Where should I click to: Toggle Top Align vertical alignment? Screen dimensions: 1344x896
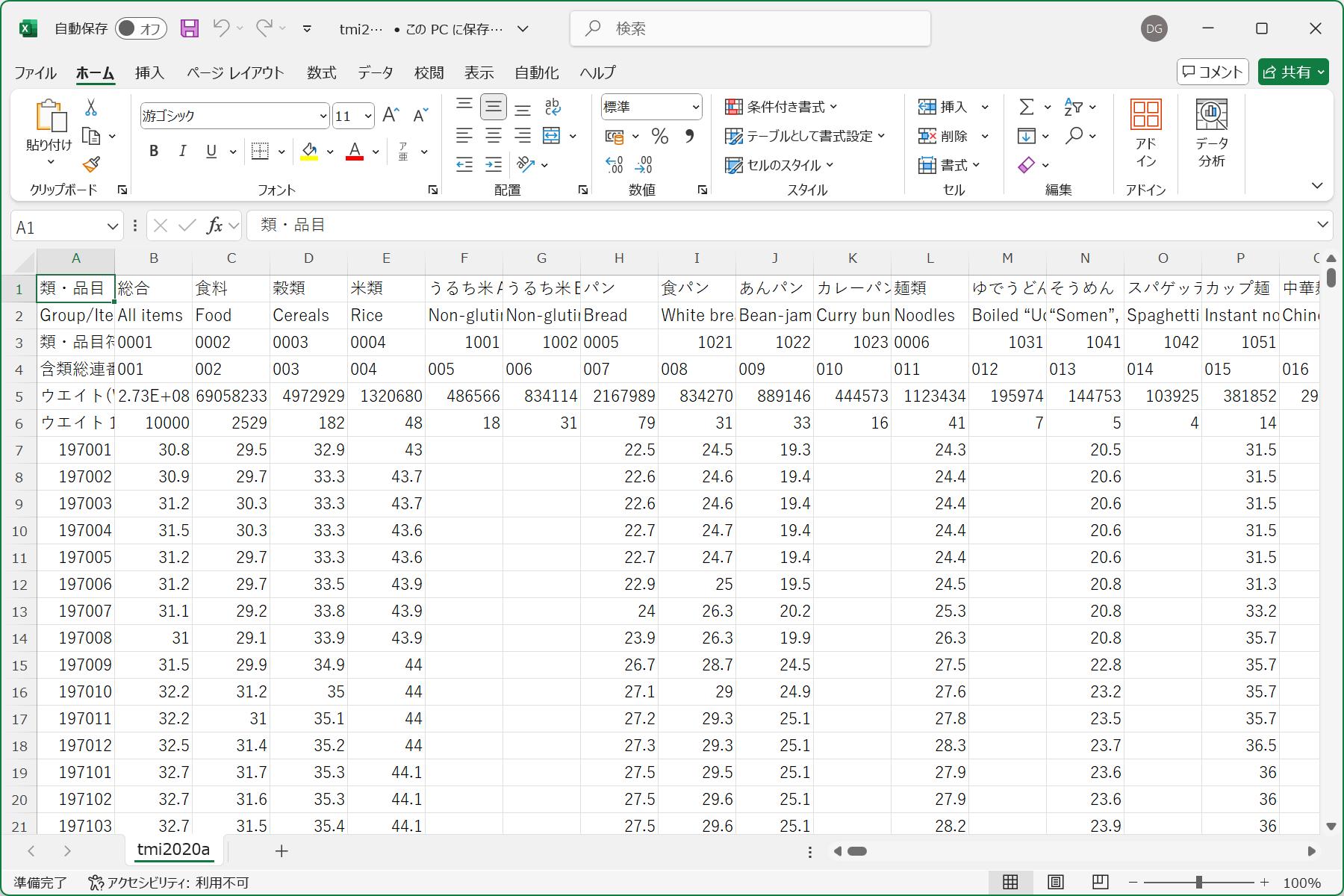(x=464, y=107)
